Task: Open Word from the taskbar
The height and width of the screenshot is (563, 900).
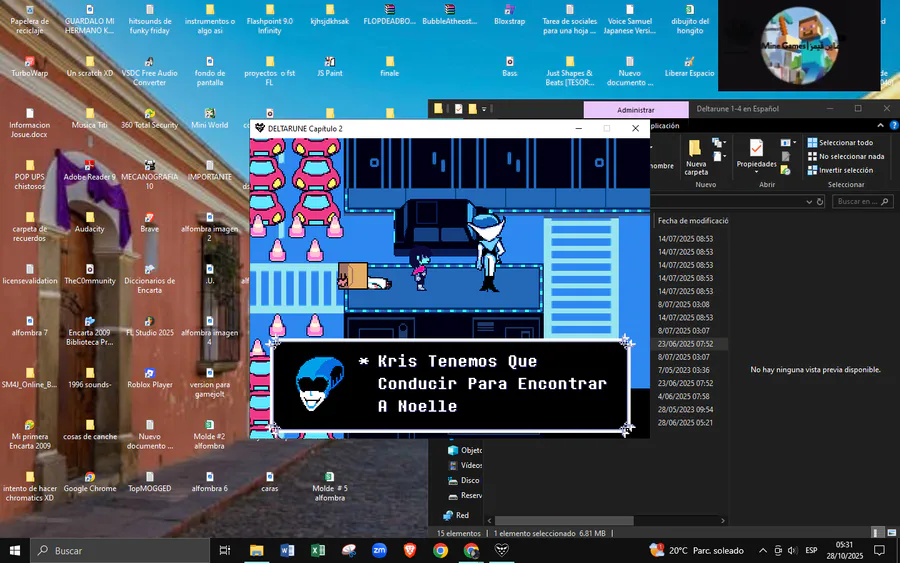Action: click(x=288, y=550)
